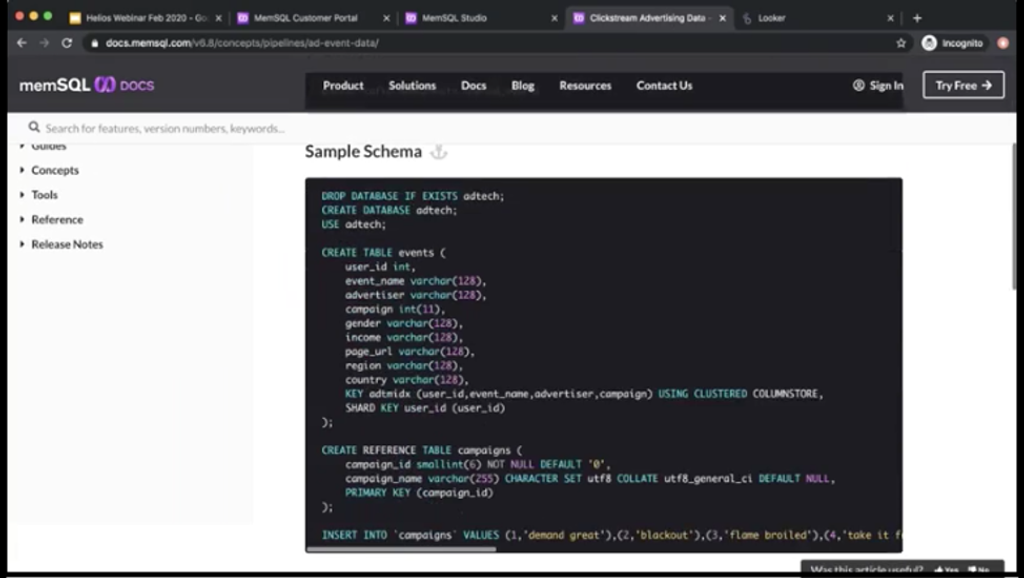Bookmark page with the star icon
Screen dimensions: 1024x578
click(901, 43)
